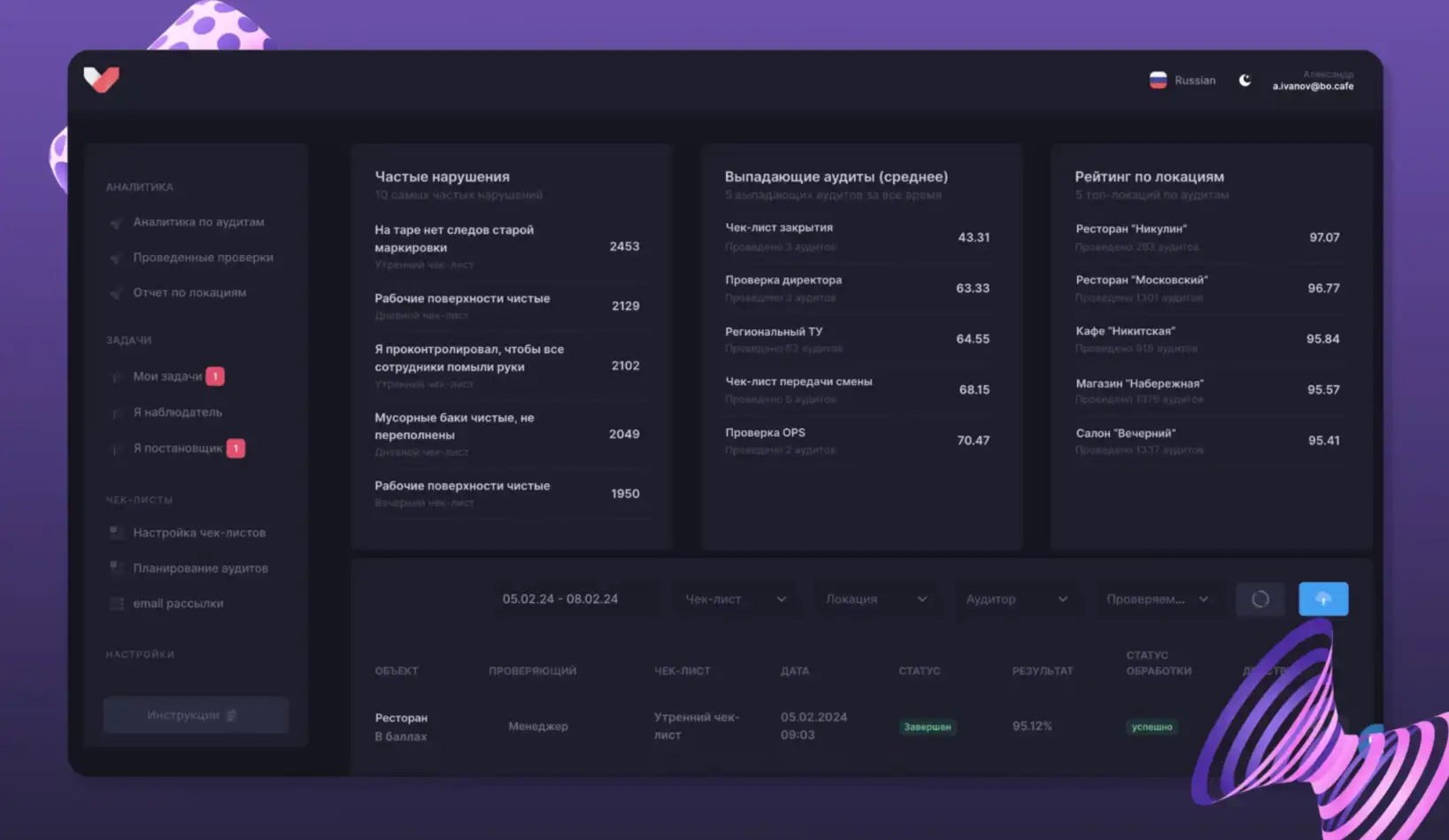Click the red heart checkmark app logo

coord(101,80)
